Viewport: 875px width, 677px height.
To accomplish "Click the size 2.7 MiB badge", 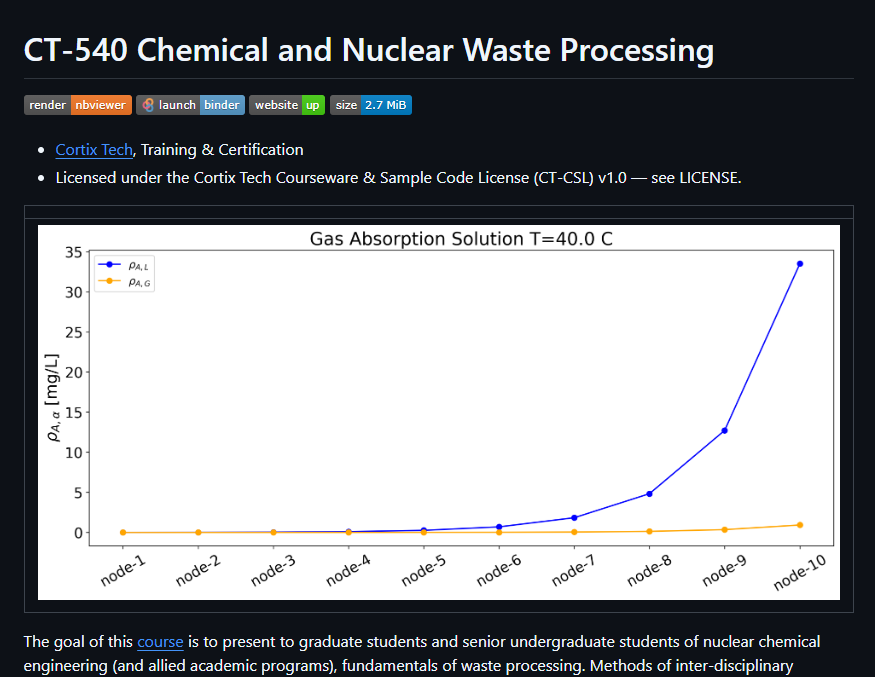I will (x=370, y=105).
